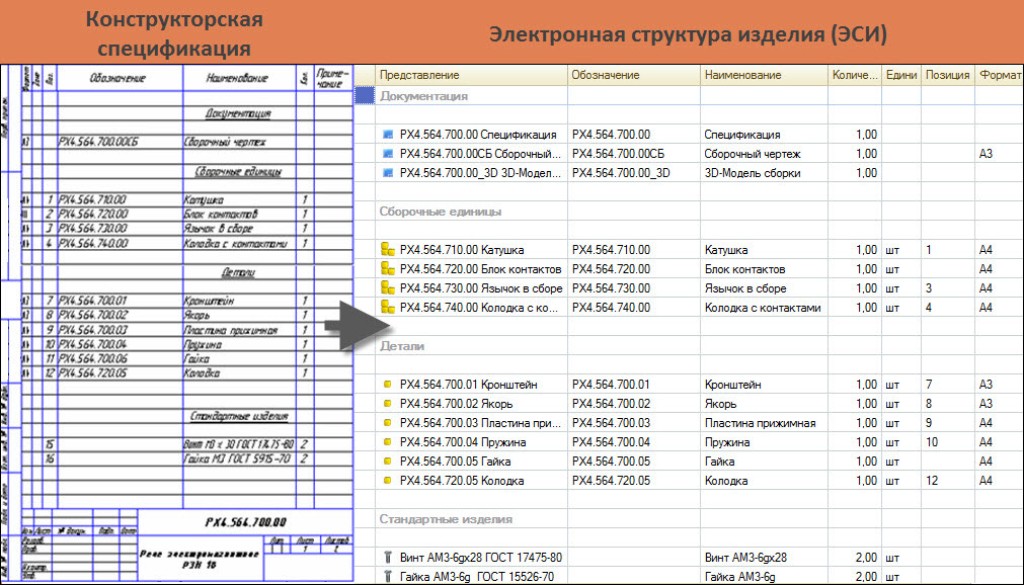The height and width of the screenshot is (585, 1024).
Task: Click the part icon beside РХ4.564.700.04 Пружина
Action: pyautogui.click(x=388, y=442)
